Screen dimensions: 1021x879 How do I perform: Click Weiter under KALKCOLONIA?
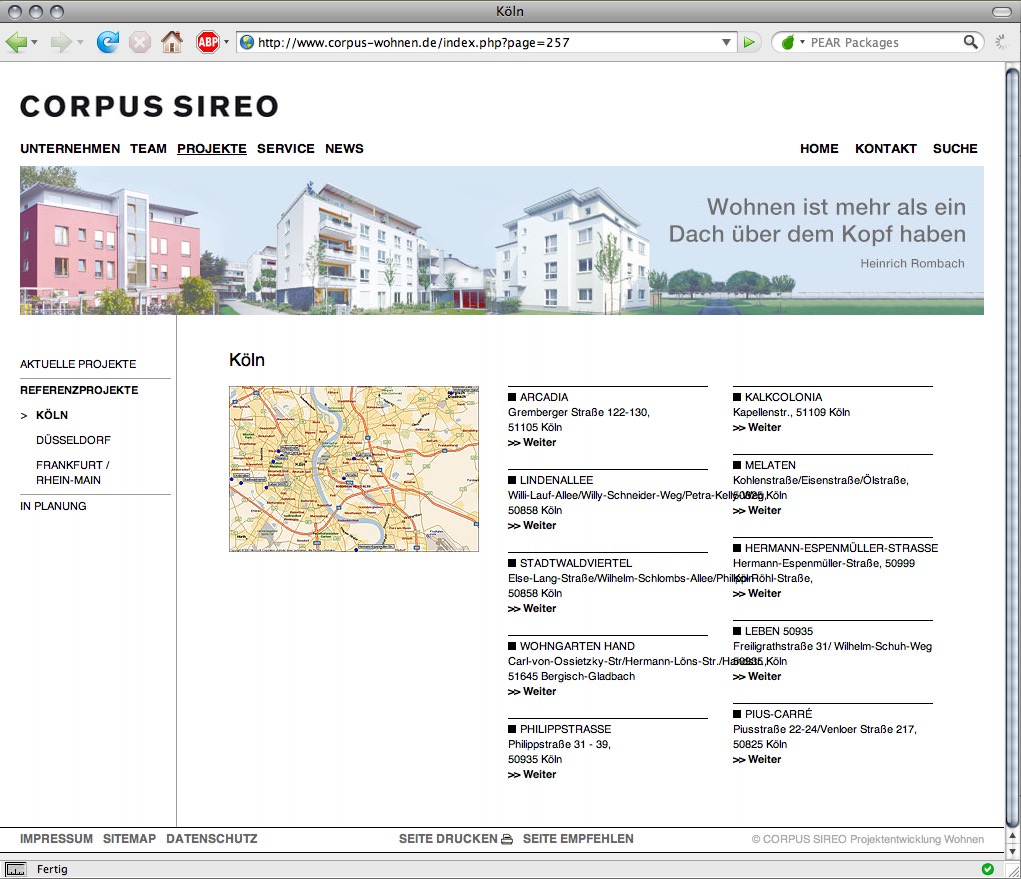click(757, 428)
